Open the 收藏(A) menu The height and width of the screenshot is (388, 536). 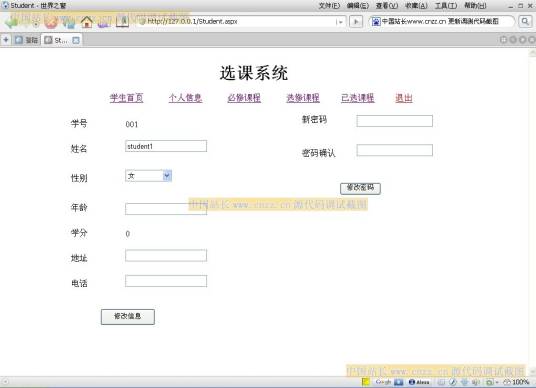[416, 6]
